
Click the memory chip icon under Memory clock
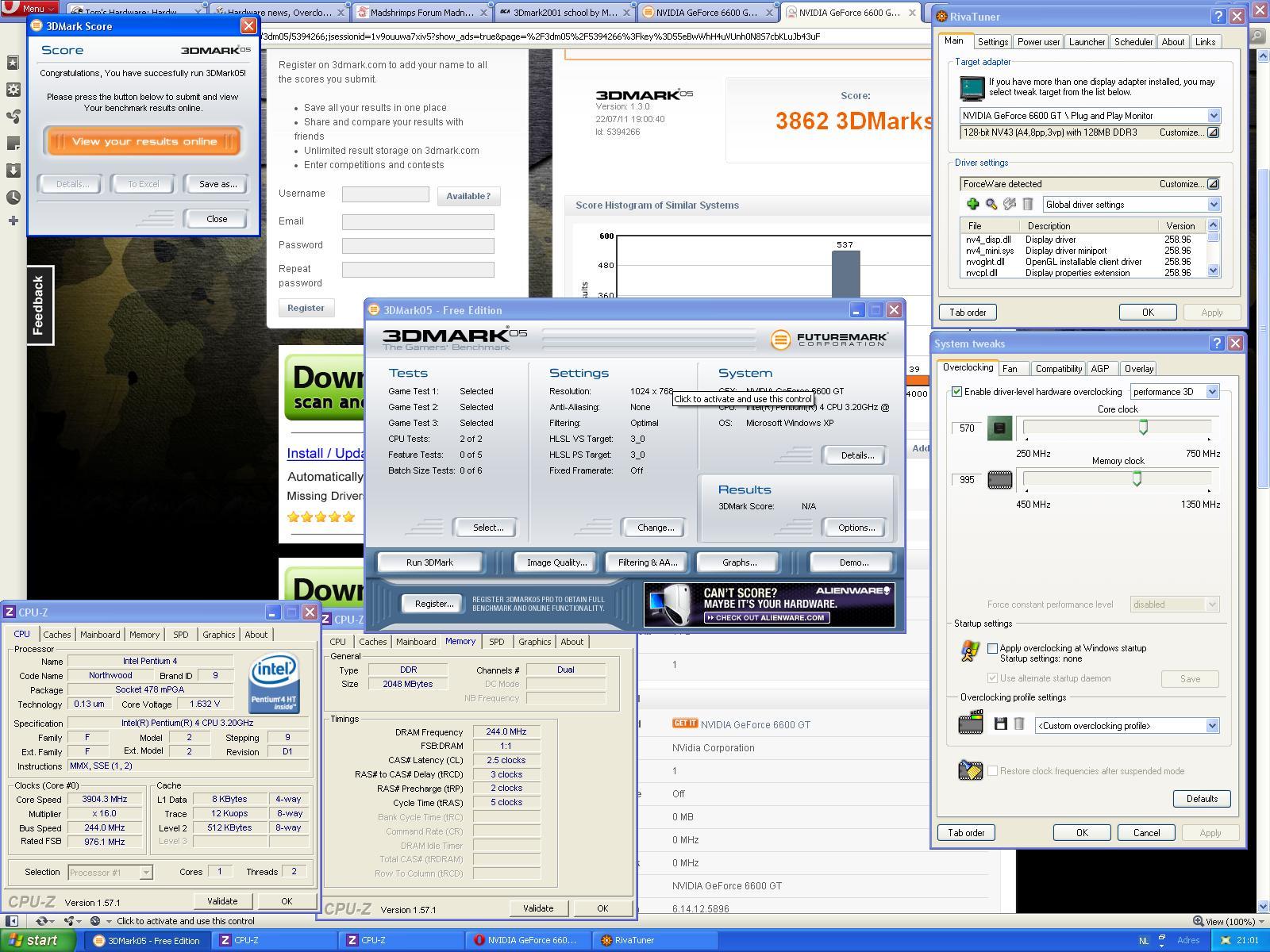999,480
